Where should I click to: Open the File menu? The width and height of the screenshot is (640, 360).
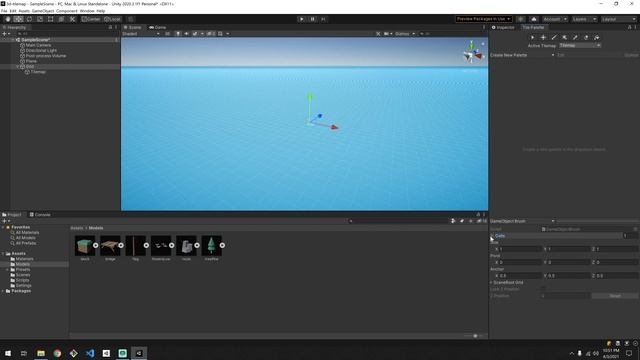[4, 11]
